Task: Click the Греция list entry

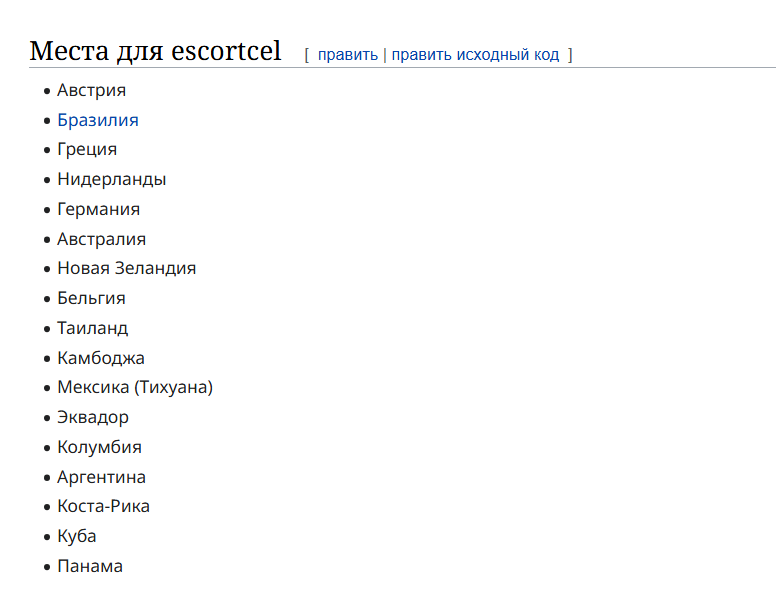Action: coord(87,149)
